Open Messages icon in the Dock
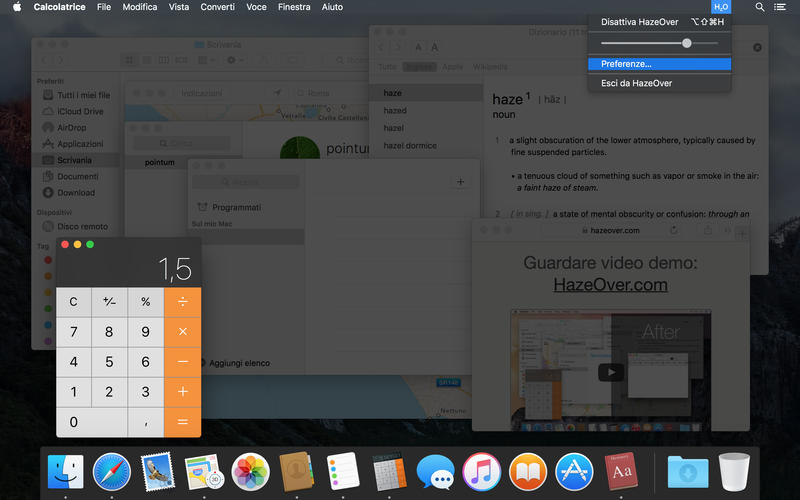The height and width of the screenshot is (500, 800). click(x=435, y=472)
